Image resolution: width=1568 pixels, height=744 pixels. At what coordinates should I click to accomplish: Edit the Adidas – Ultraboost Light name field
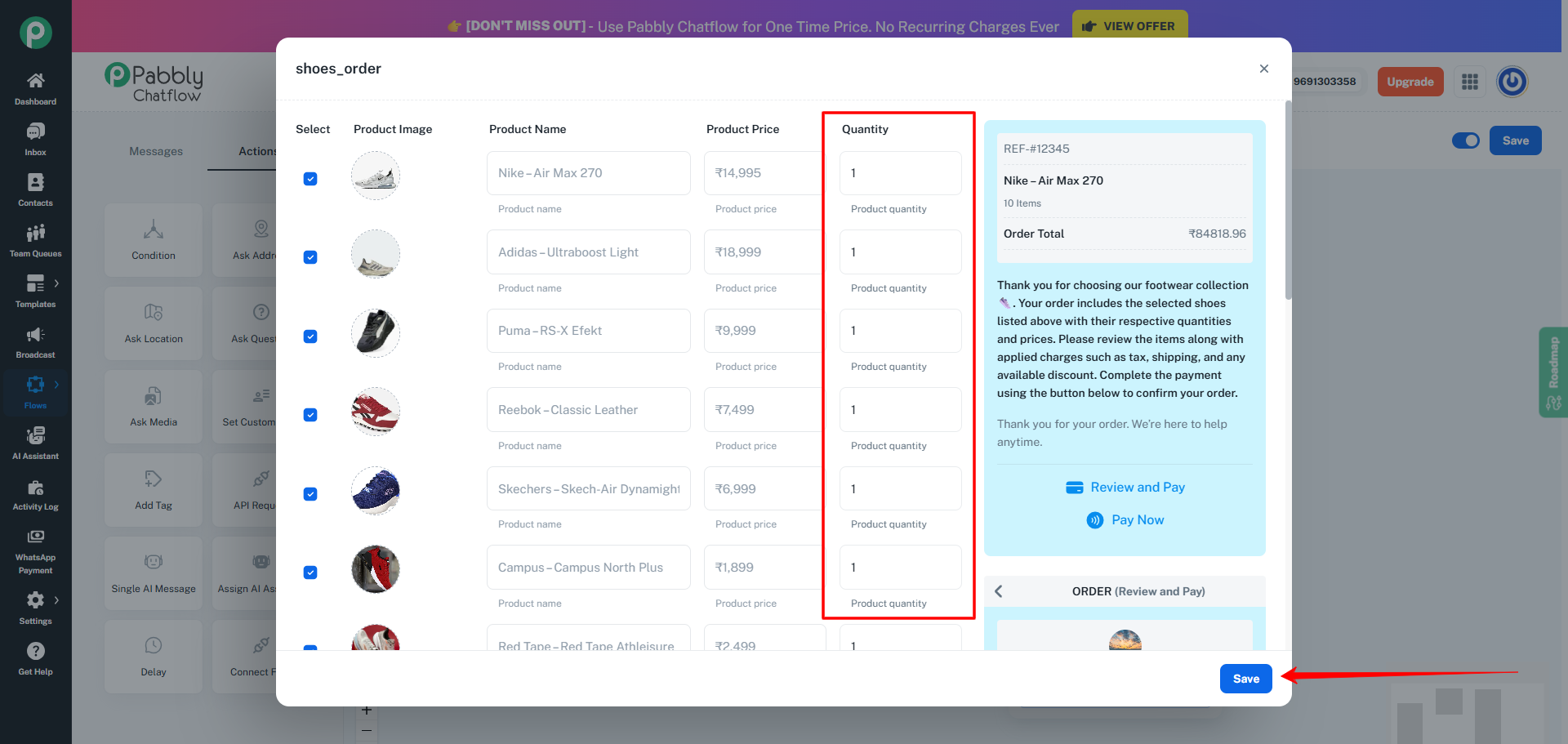tap(589, 252)
